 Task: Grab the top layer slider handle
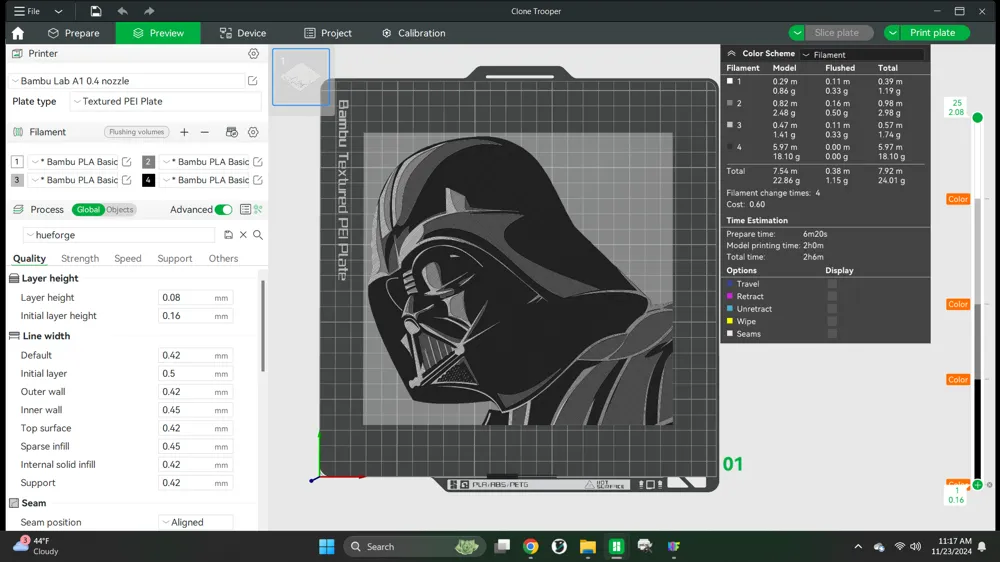[x=978, y=117]
